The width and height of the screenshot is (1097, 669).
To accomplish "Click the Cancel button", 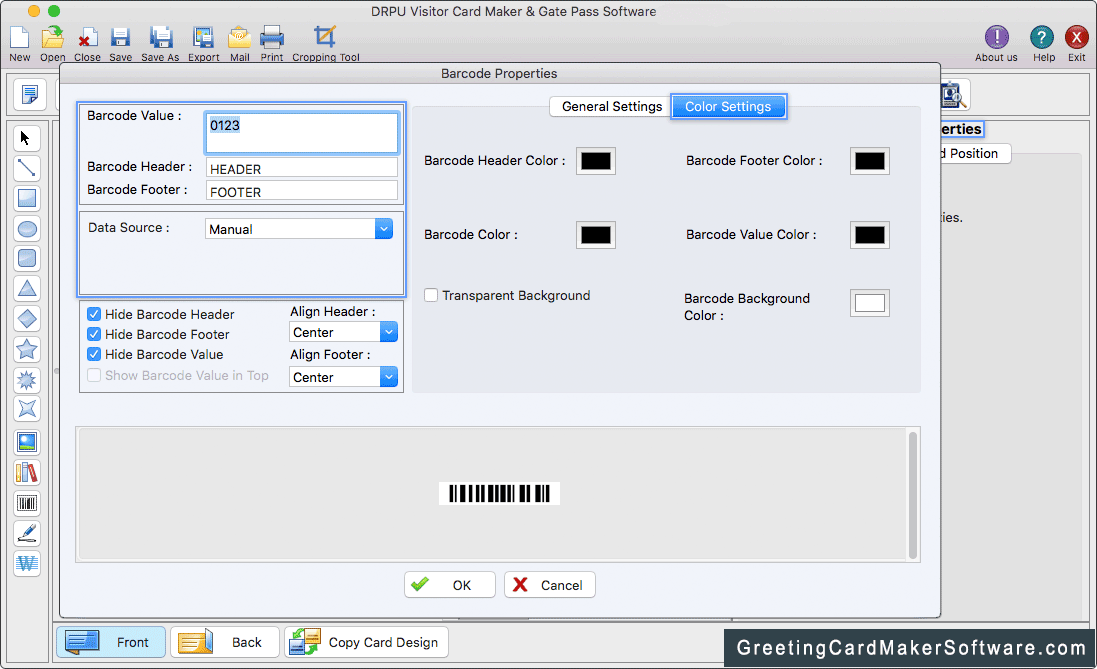I will click(549, 585).
